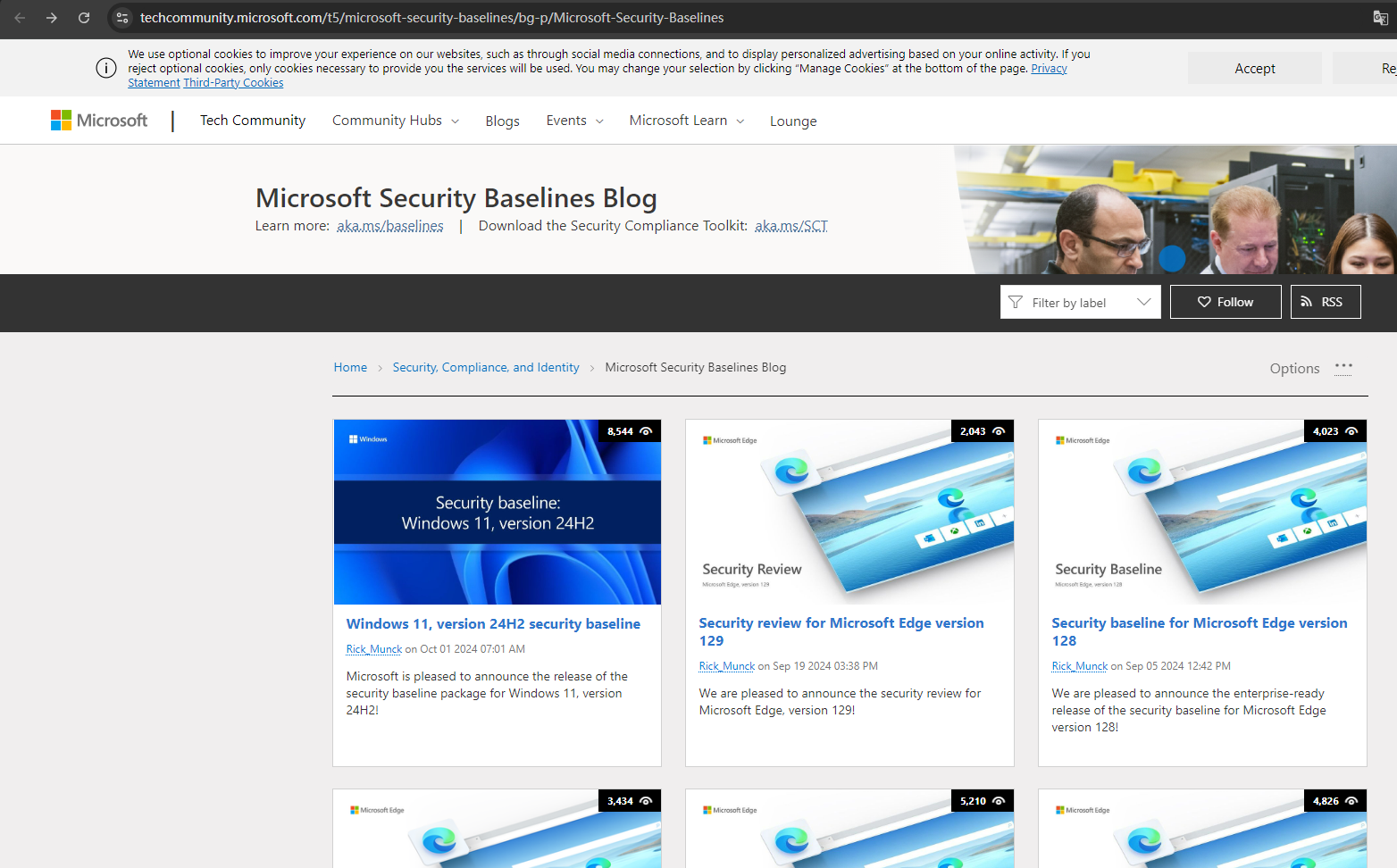Expand the Events menu

coord(575,121)
